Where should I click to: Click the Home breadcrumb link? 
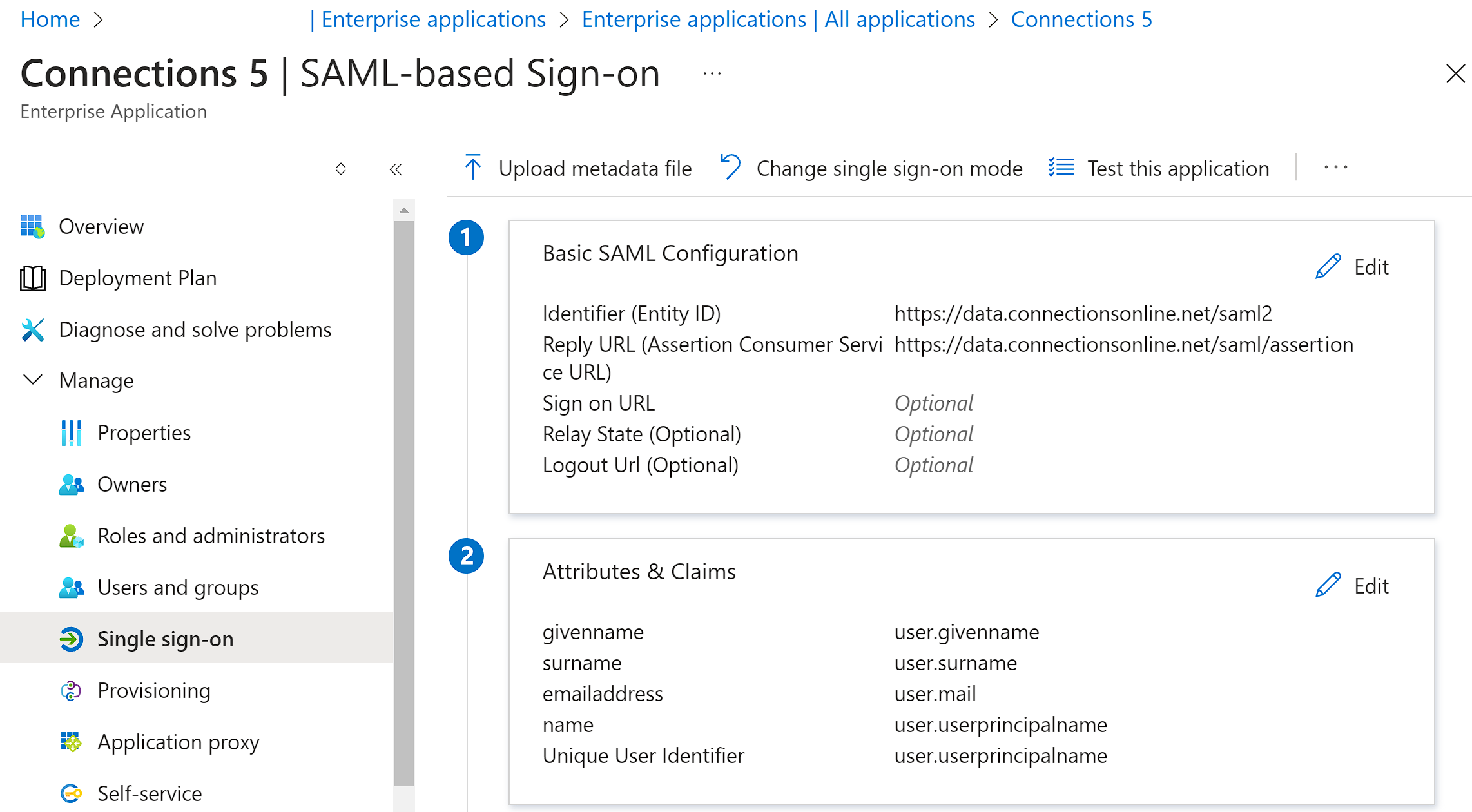50,20
